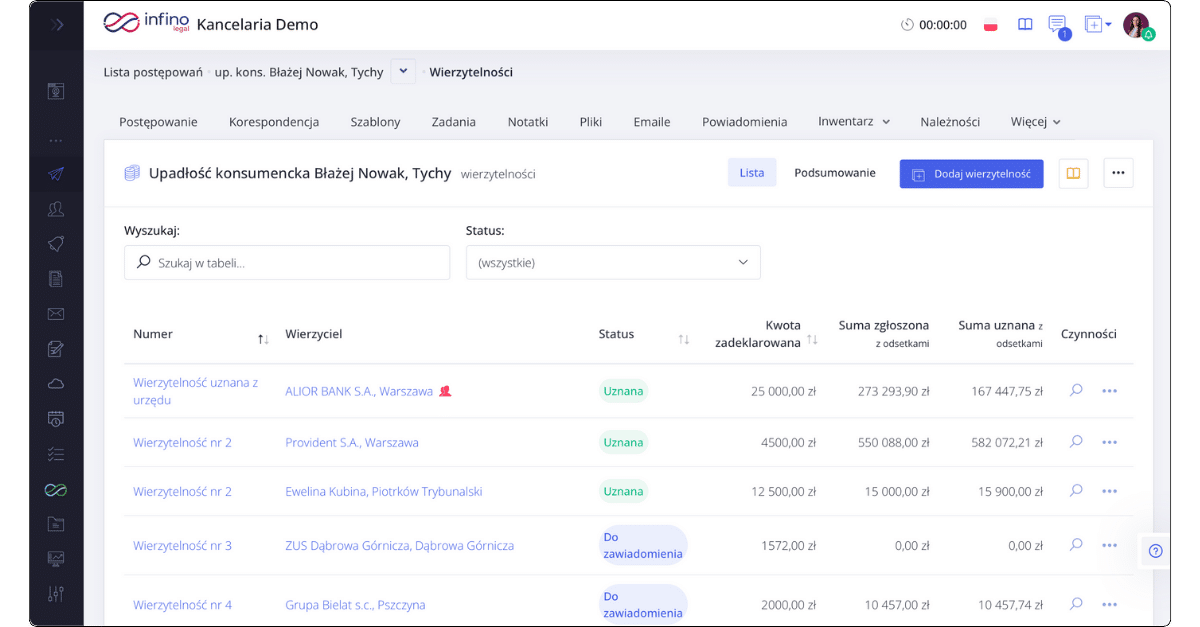Open the task checklist icon in sidebar
The image size is (1200, 627).
tap(56, 454)
